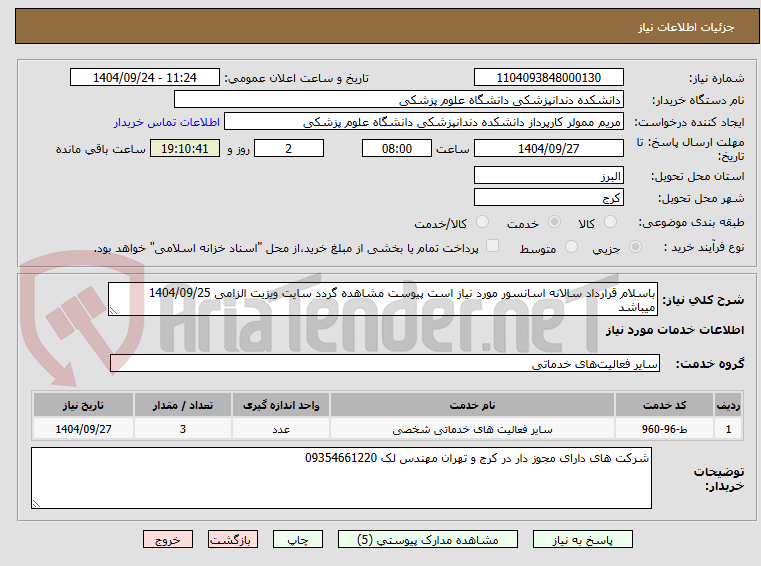Click the unit cell عدد

(x=281, y=429)
